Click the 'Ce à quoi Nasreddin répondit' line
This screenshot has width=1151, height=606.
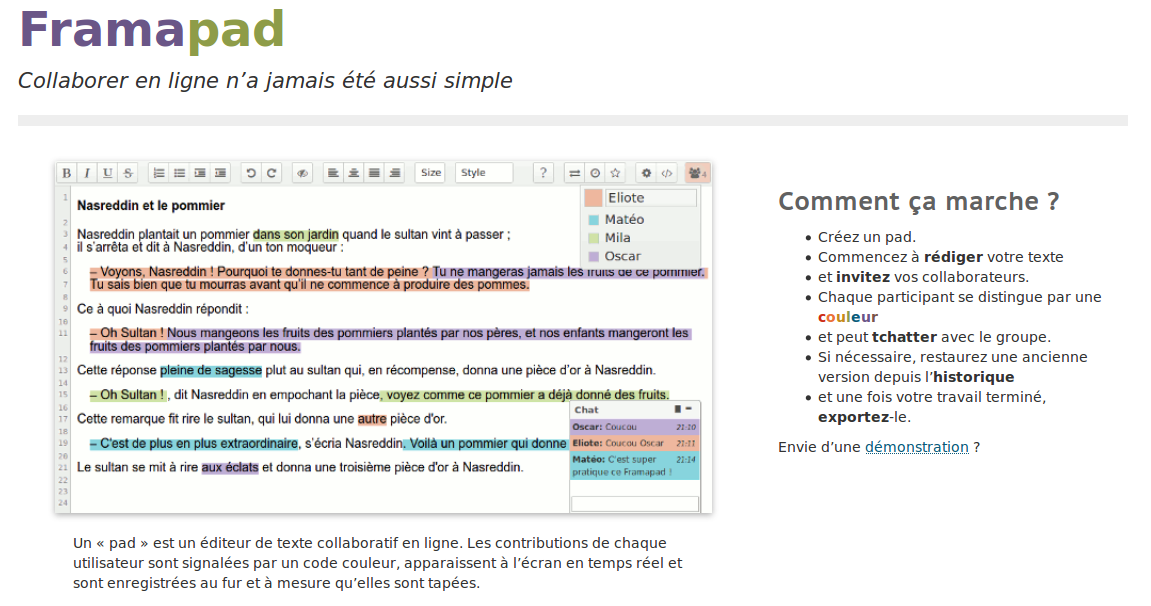click(163, 309)
